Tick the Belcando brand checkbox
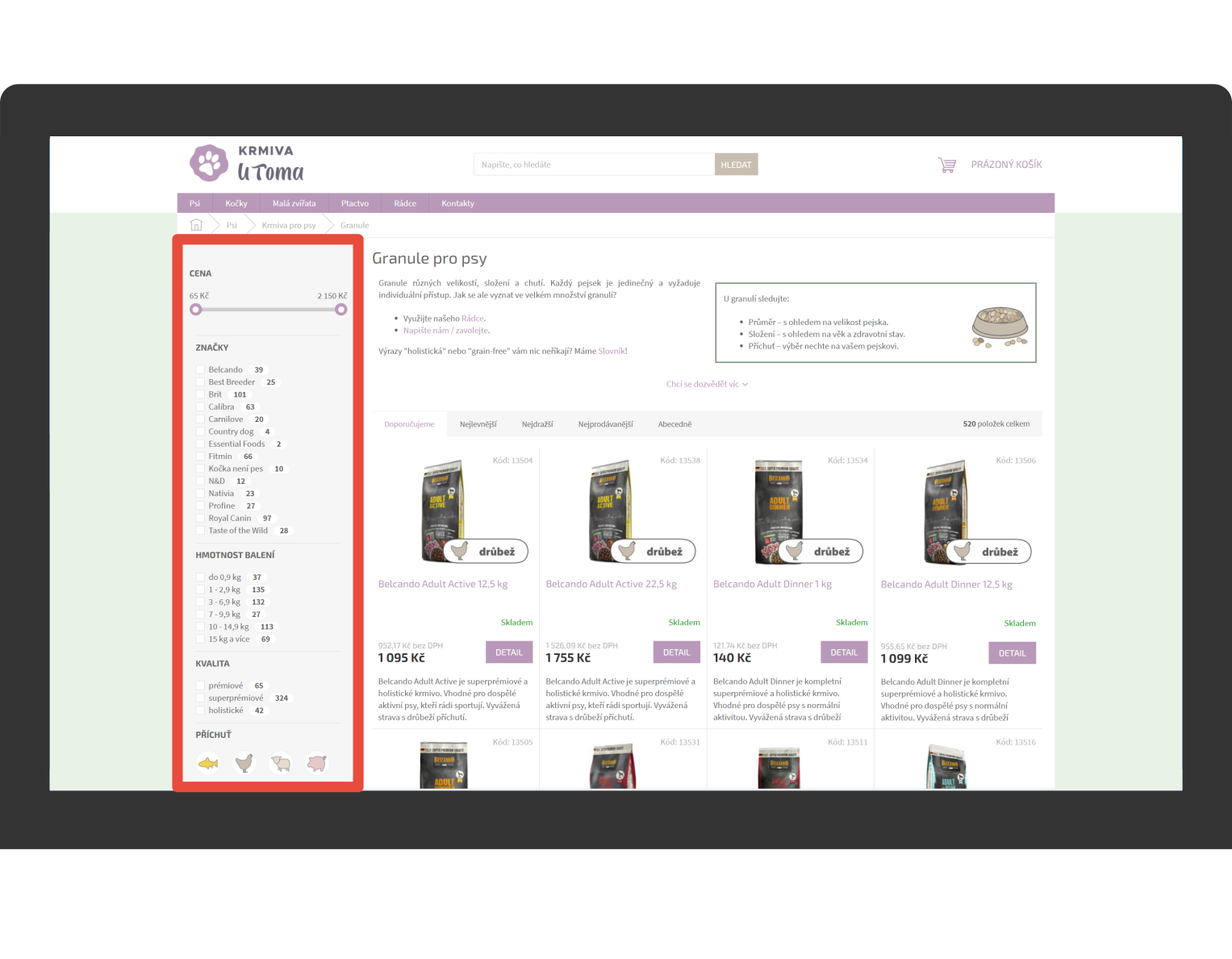 200,370
